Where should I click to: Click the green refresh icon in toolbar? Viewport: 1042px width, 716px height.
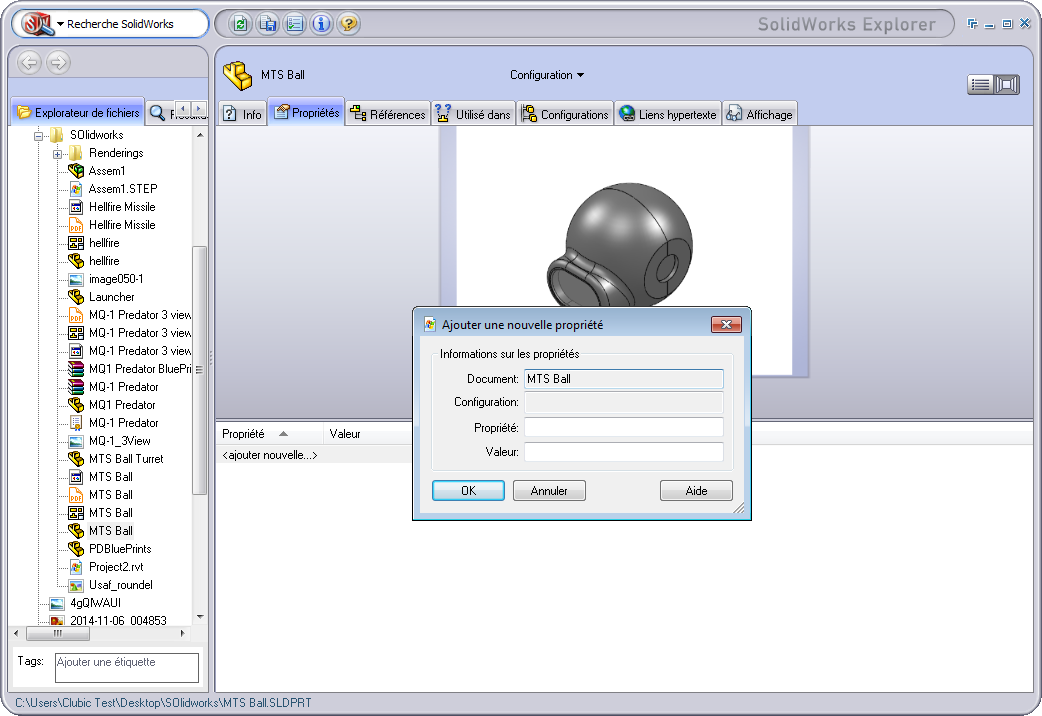[x=240, y=24]
